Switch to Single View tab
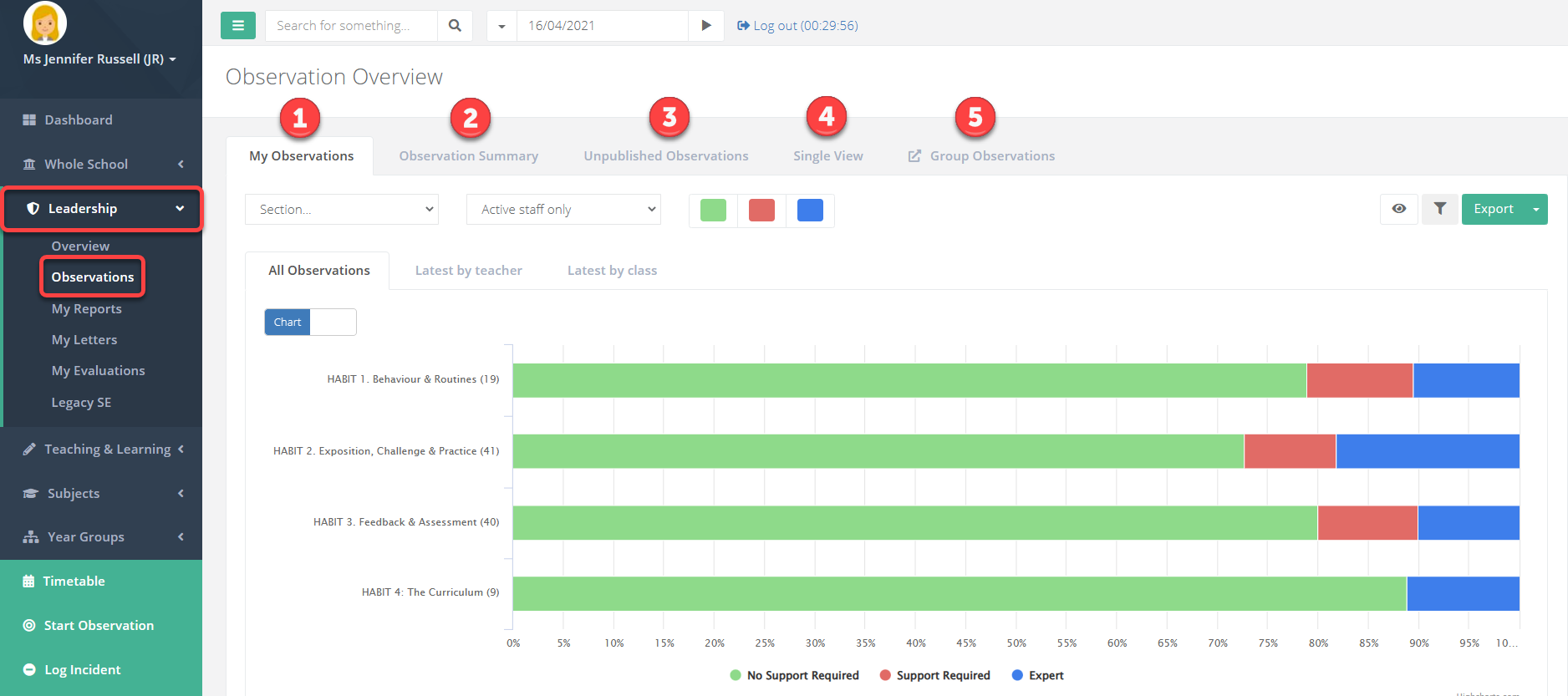Screen dimensions: 1568x696 827,156
